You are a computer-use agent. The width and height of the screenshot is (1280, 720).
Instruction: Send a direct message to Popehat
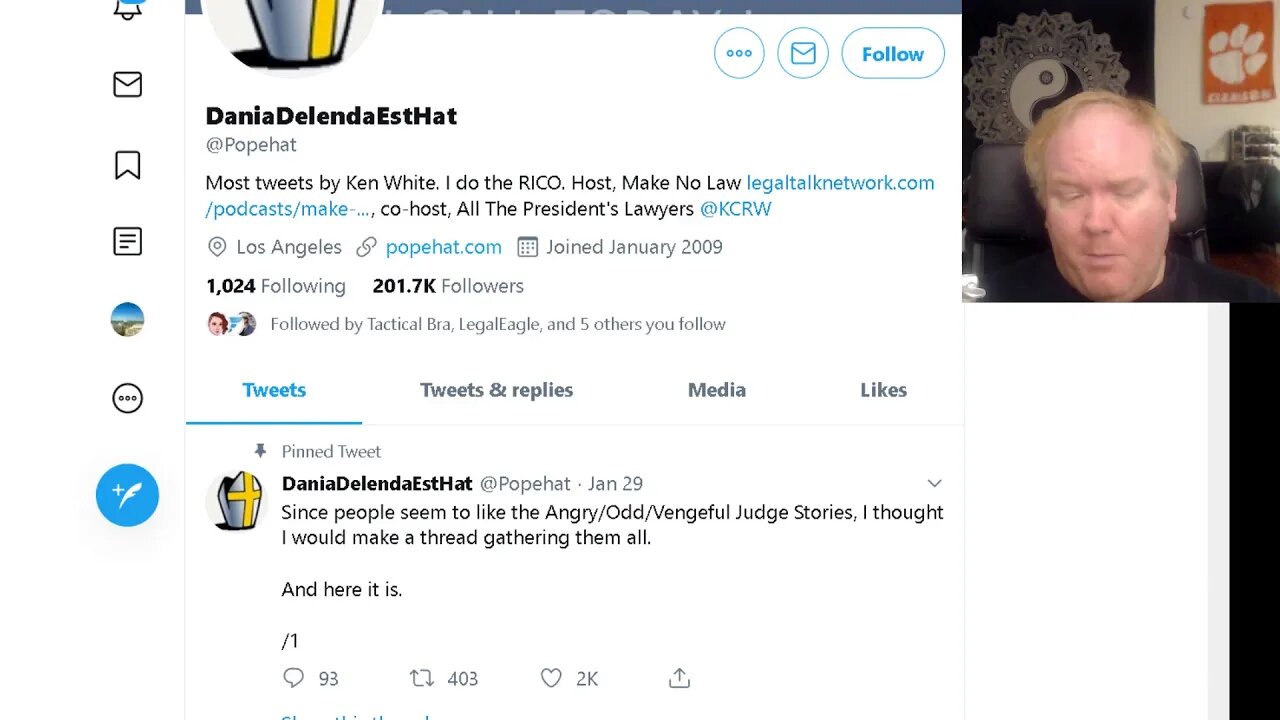(x=803, y=54)
